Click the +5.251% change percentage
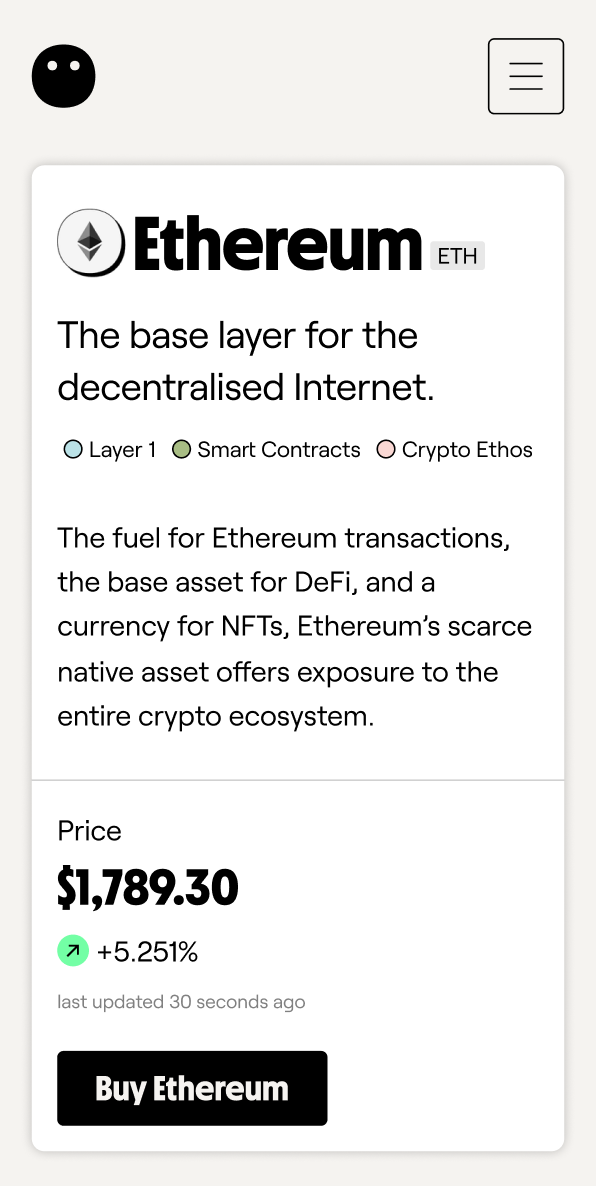The image size is (596, 1186). pyautogui.click(x=147, y=952)
